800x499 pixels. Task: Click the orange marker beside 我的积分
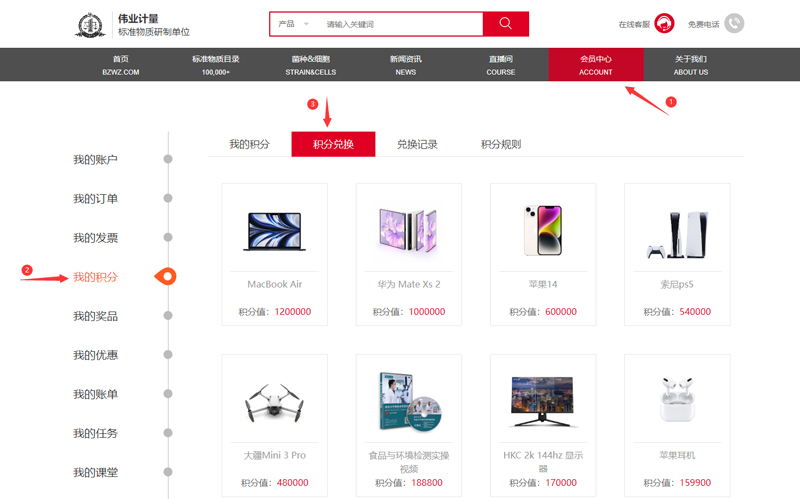click(165, 277)
